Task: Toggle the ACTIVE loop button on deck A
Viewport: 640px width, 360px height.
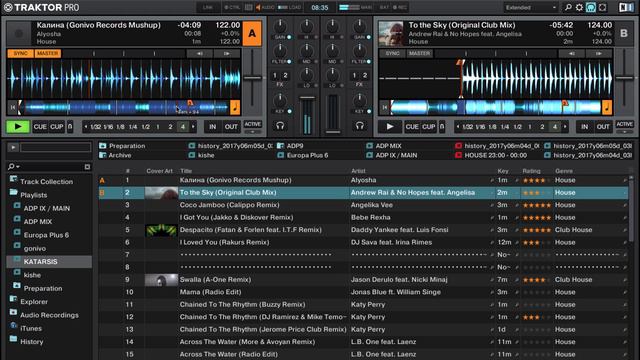Action: tap(253, 124)
